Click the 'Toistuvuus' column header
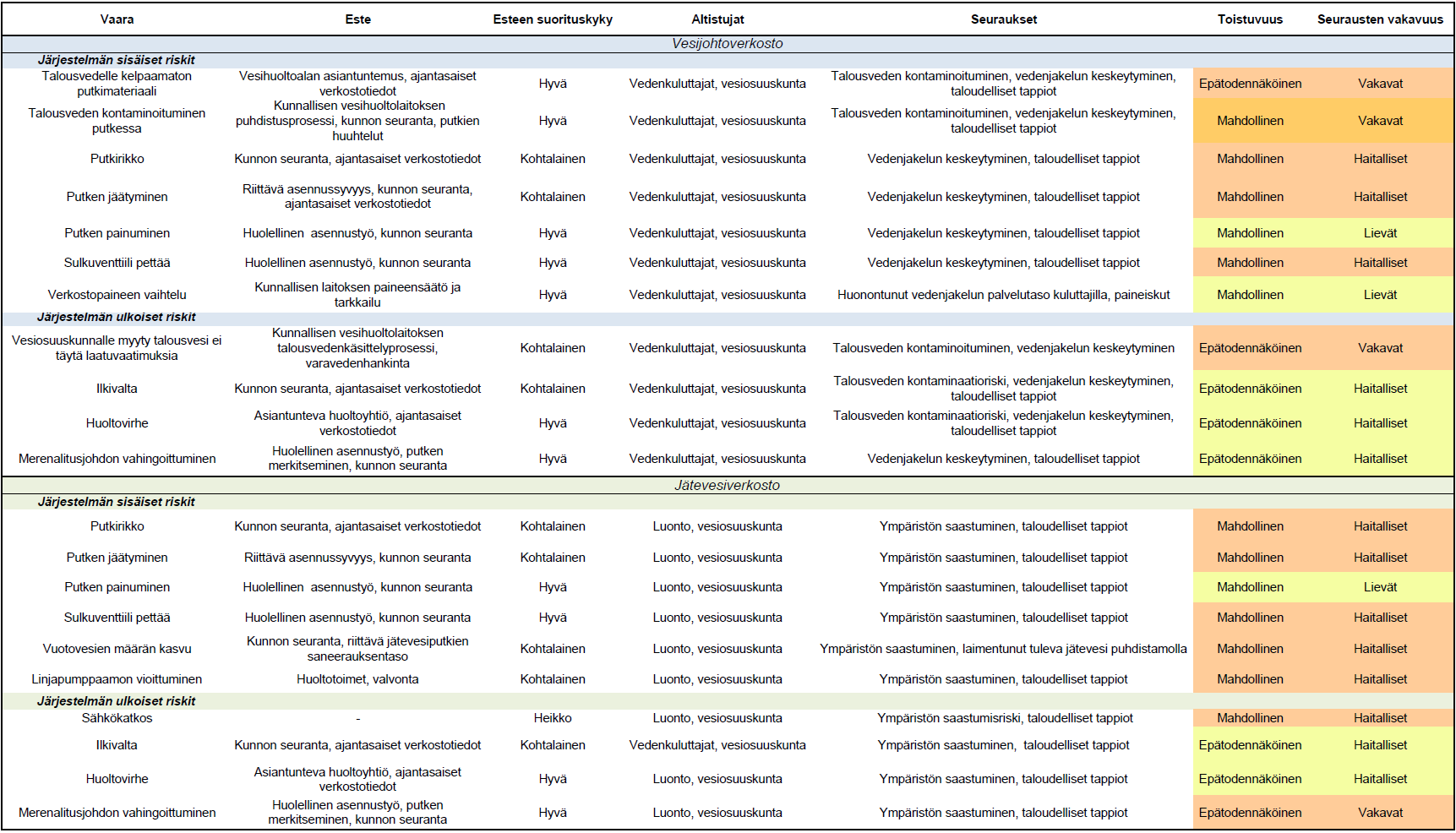 [1250, 19]
